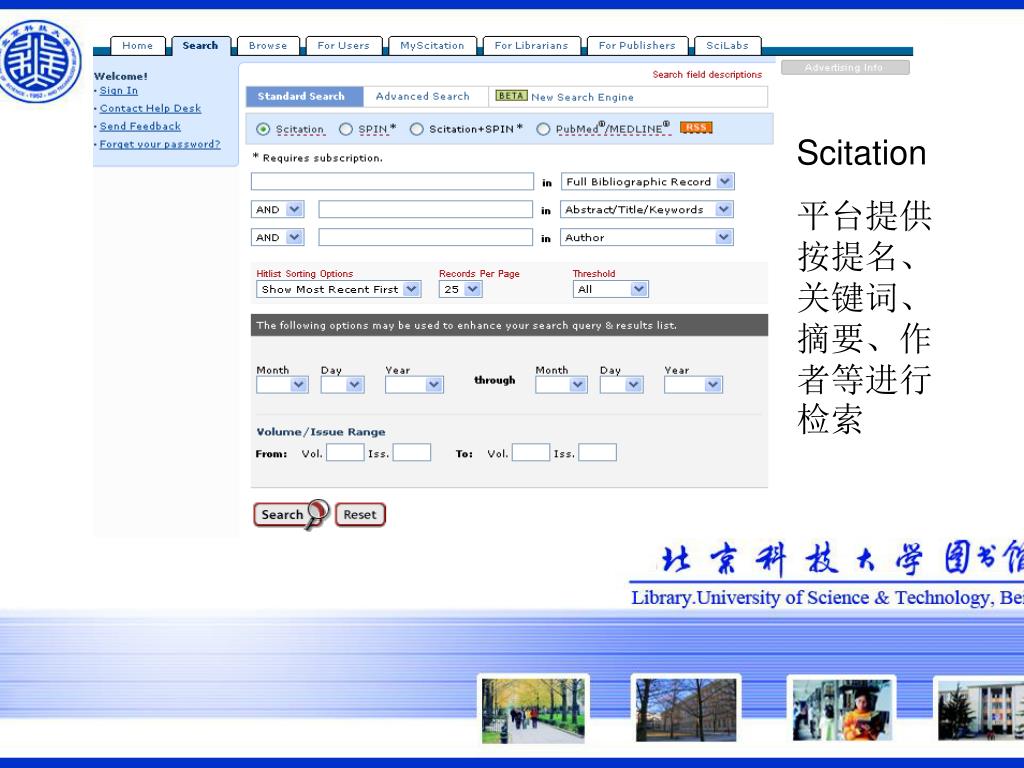
Task: Open the SciLabs tab
Action: click(728, 46)
